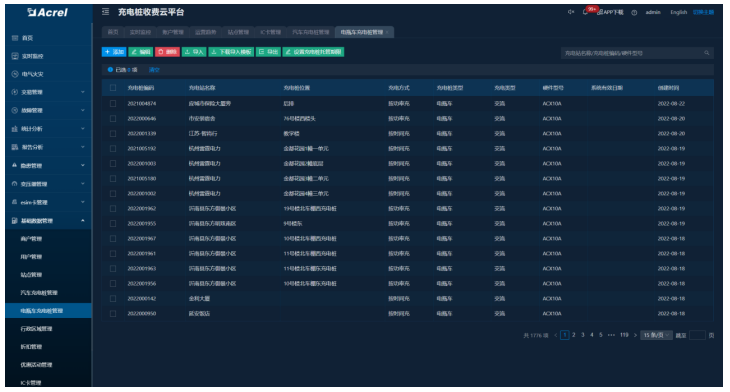The image size is (730, 392).
Task: Switch to the 账户管理 tab
Action: (x=173, y=32)
